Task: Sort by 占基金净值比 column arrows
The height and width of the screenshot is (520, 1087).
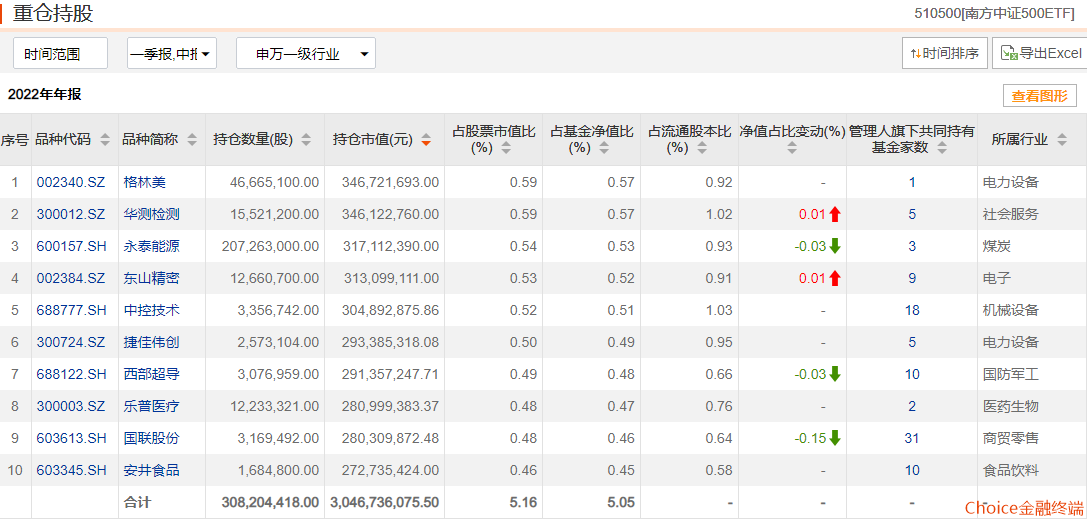Action: [x=605, y=148]
